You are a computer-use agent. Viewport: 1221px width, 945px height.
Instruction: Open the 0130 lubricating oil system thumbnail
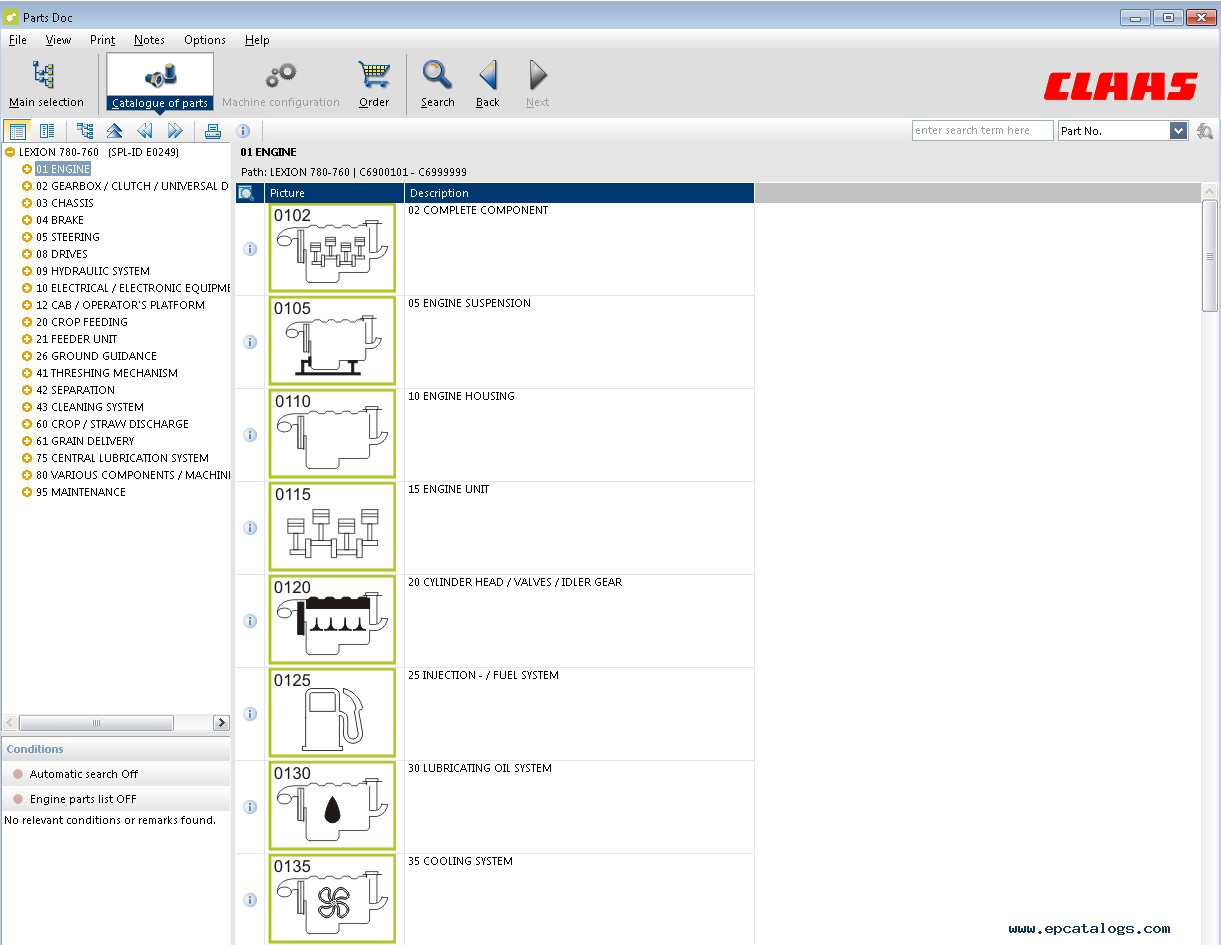point(332,806)
